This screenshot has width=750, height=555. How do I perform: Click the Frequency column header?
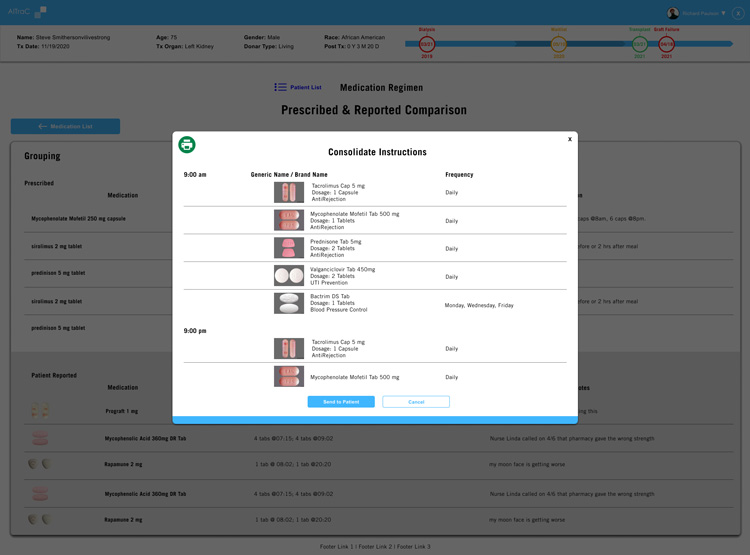tap(459, 175)
